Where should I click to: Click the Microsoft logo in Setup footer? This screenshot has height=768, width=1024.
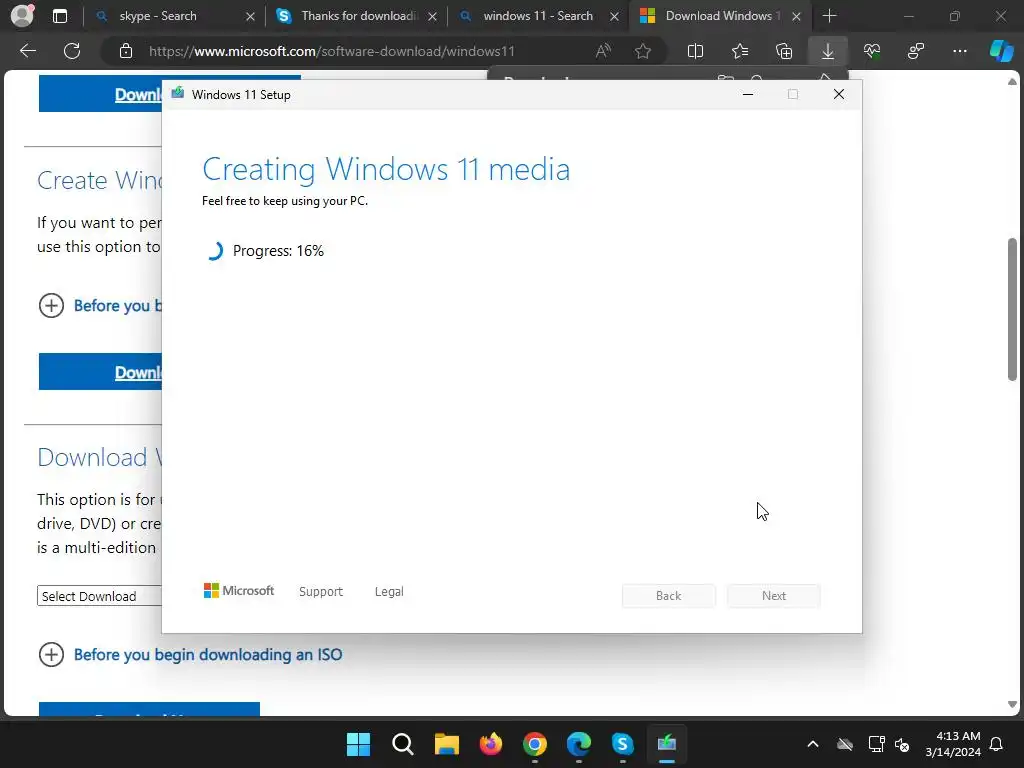point(239,590)
